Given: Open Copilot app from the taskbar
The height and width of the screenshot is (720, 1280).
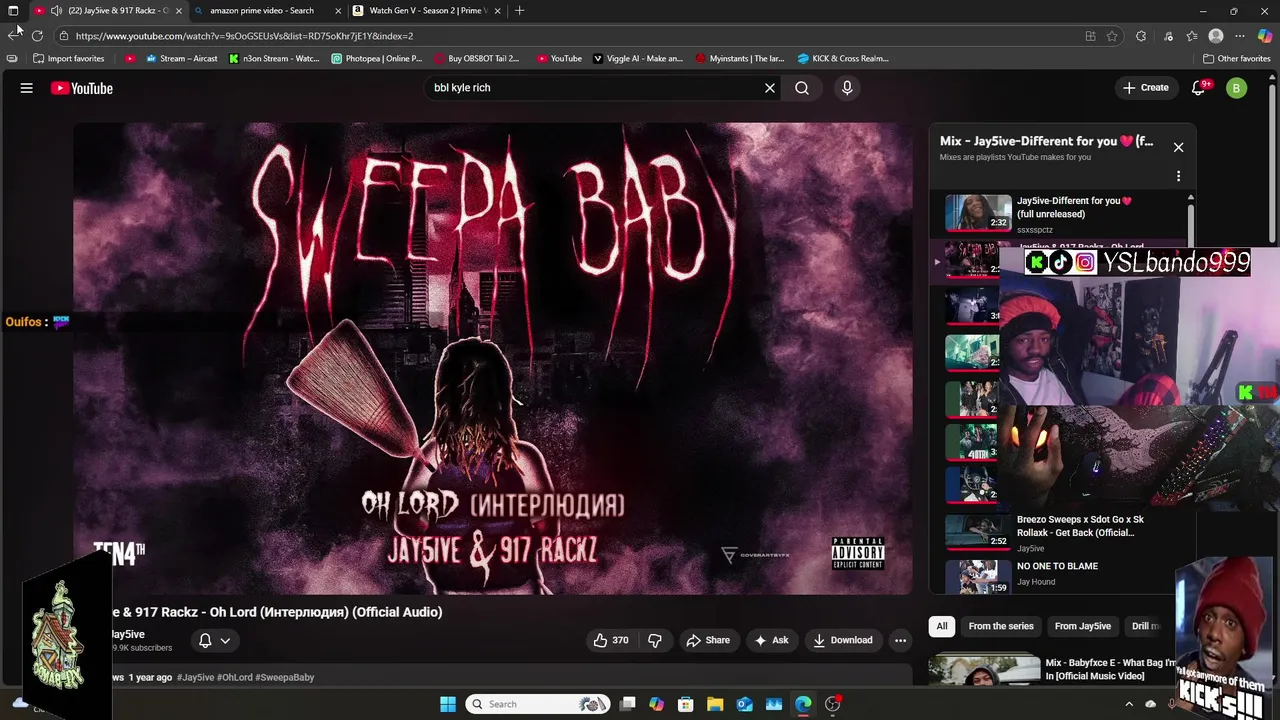Looking at the screenshot, I should (x=656, y=704).
